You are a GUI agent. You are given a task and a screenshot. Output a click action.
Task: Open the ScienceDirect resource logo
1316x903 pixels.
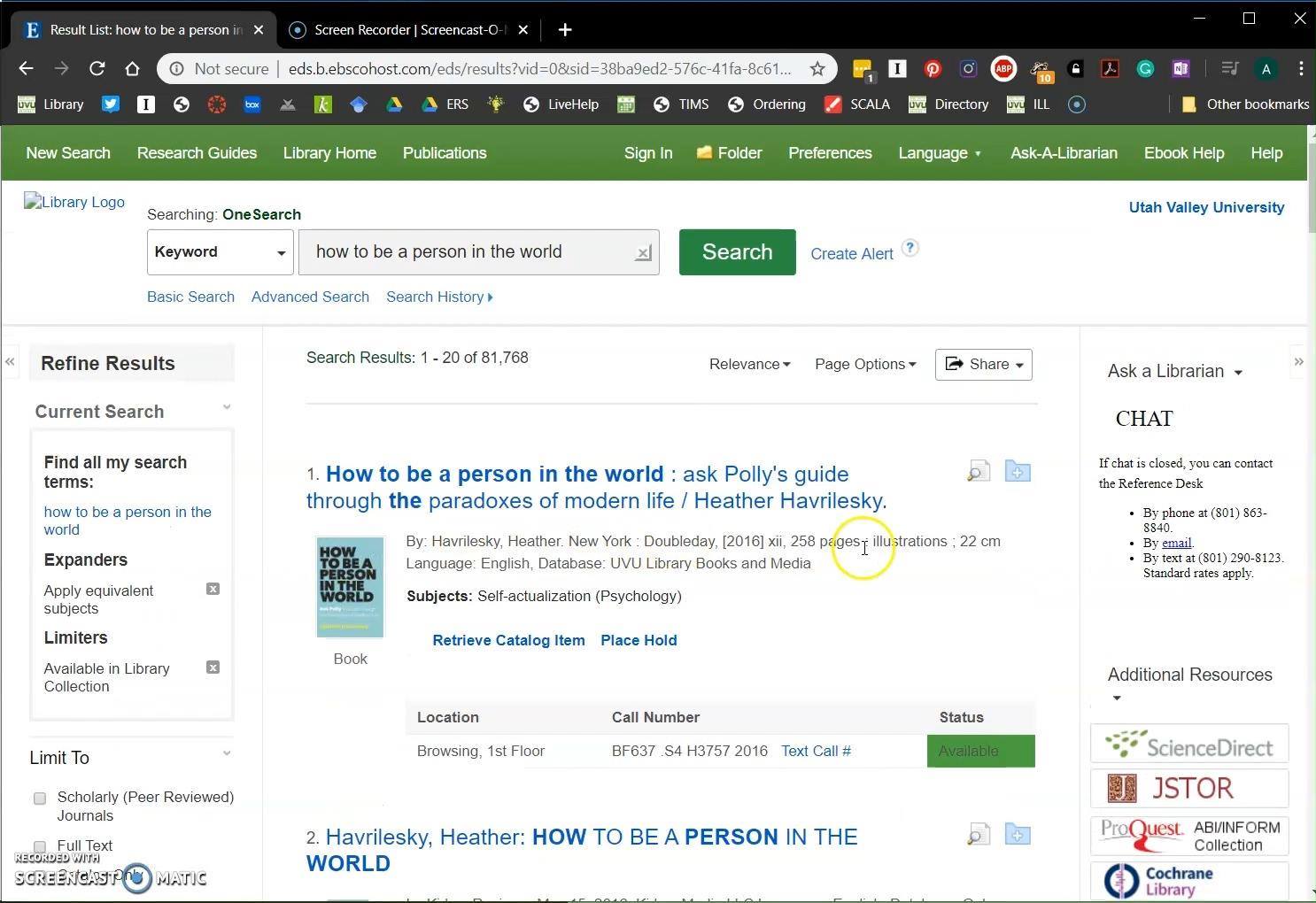(1189, 745)
